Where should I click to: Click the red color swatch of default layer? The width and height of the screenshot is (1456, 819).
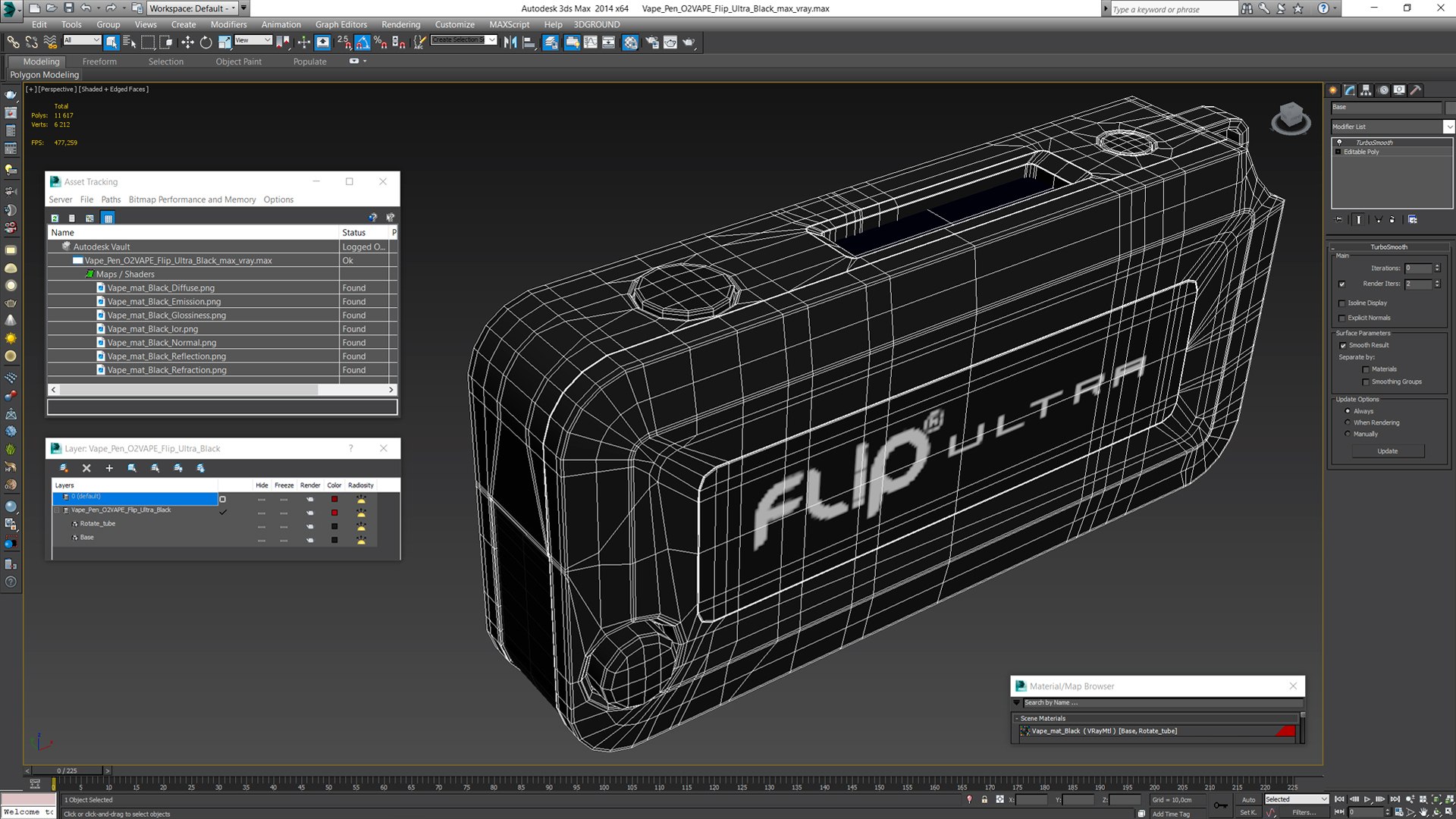[334, 499]
